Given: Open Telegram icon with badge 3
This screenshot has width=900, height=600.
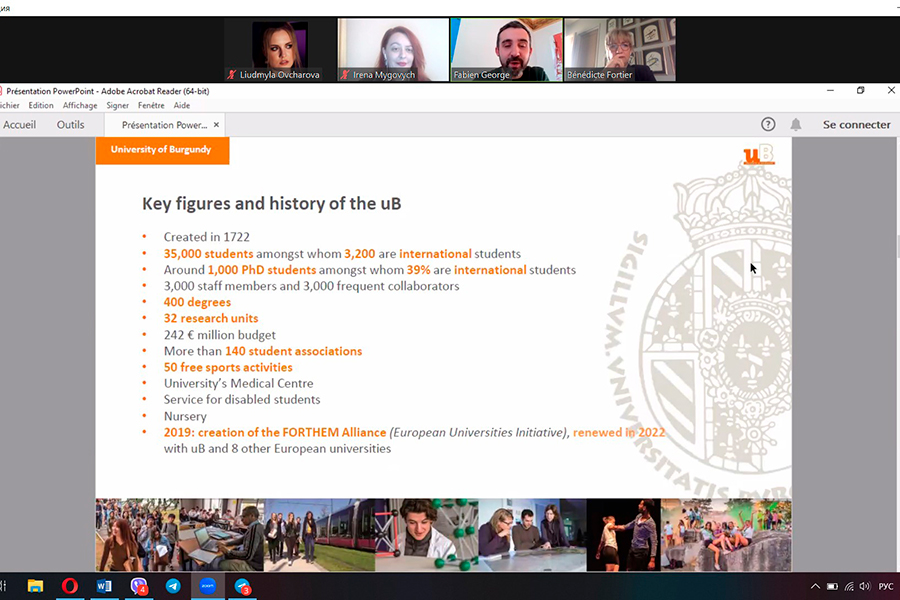Looking at the screenshot, I should point(242,586).
